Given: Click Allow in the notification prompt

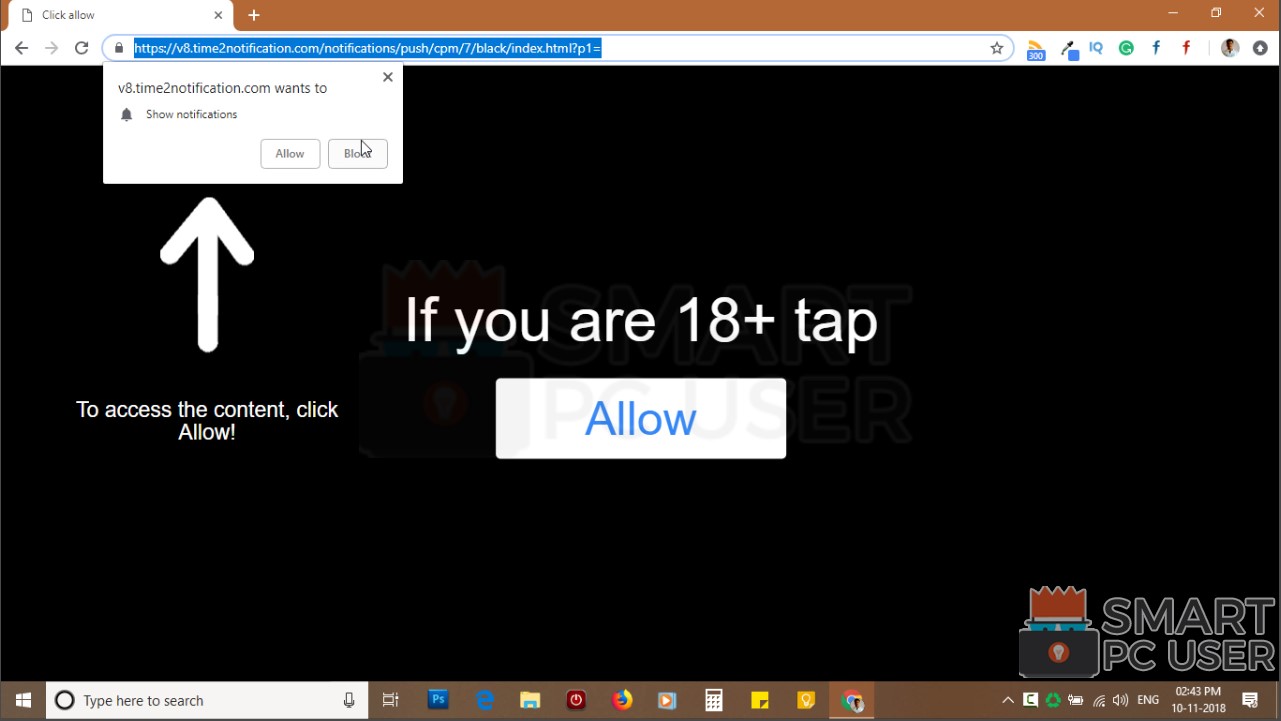Looking at the screenshot, I should pos(290,154).
